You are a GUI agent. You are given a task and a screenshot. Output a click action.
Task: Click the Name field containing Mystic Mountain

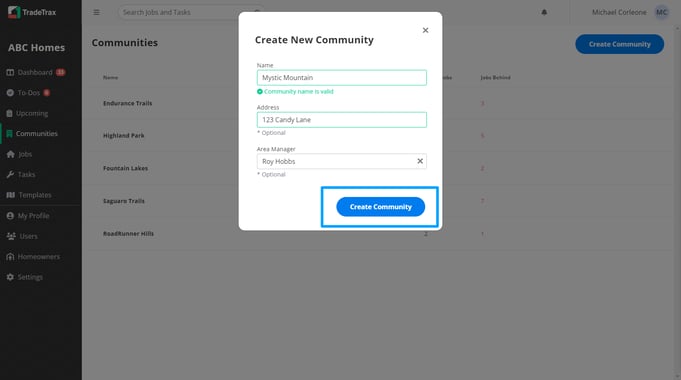(341, 78)
